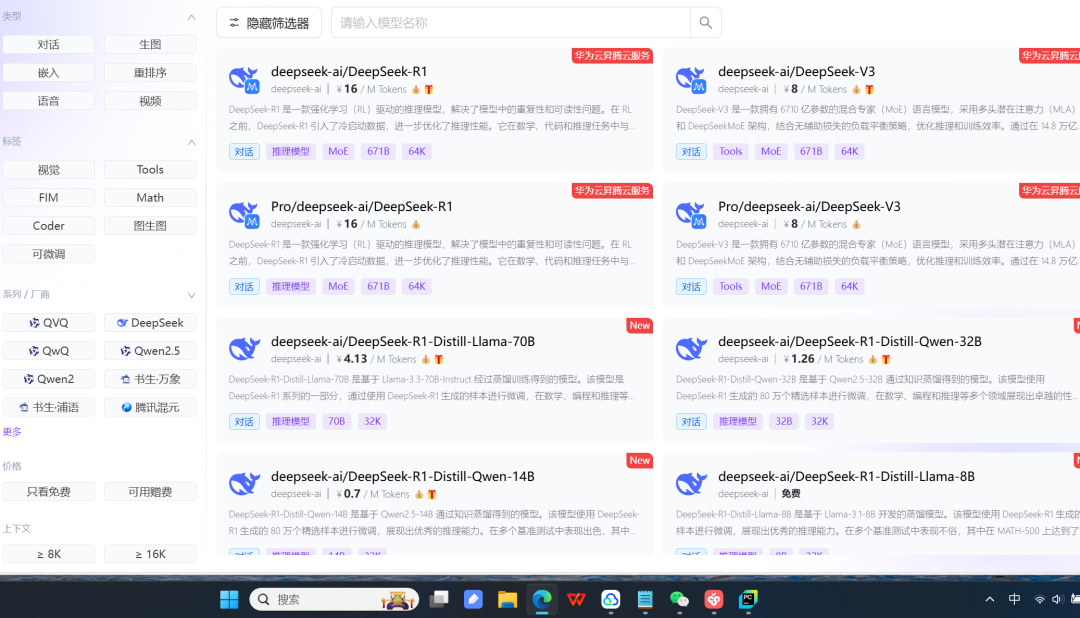Screen dimensions: 1080x618
Task: Select the ≥ 16K context filter
Action: pos(150,554)
